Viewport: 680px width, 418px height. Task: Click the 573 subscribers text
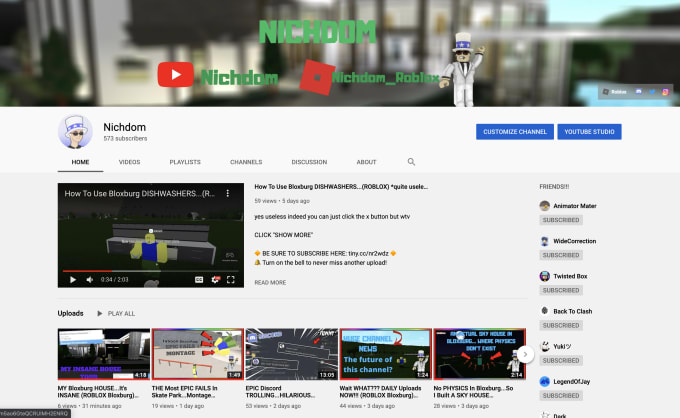point(125,139)
